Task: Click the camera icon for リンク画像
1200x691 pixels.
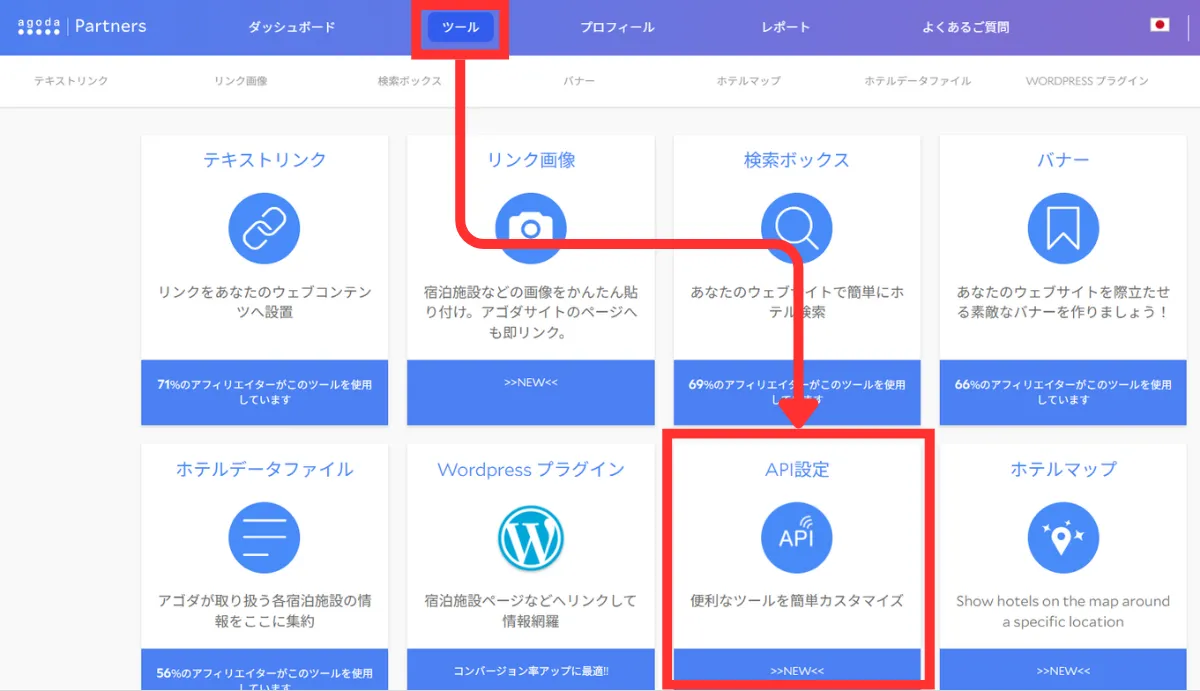Action: tap(531, 229)
